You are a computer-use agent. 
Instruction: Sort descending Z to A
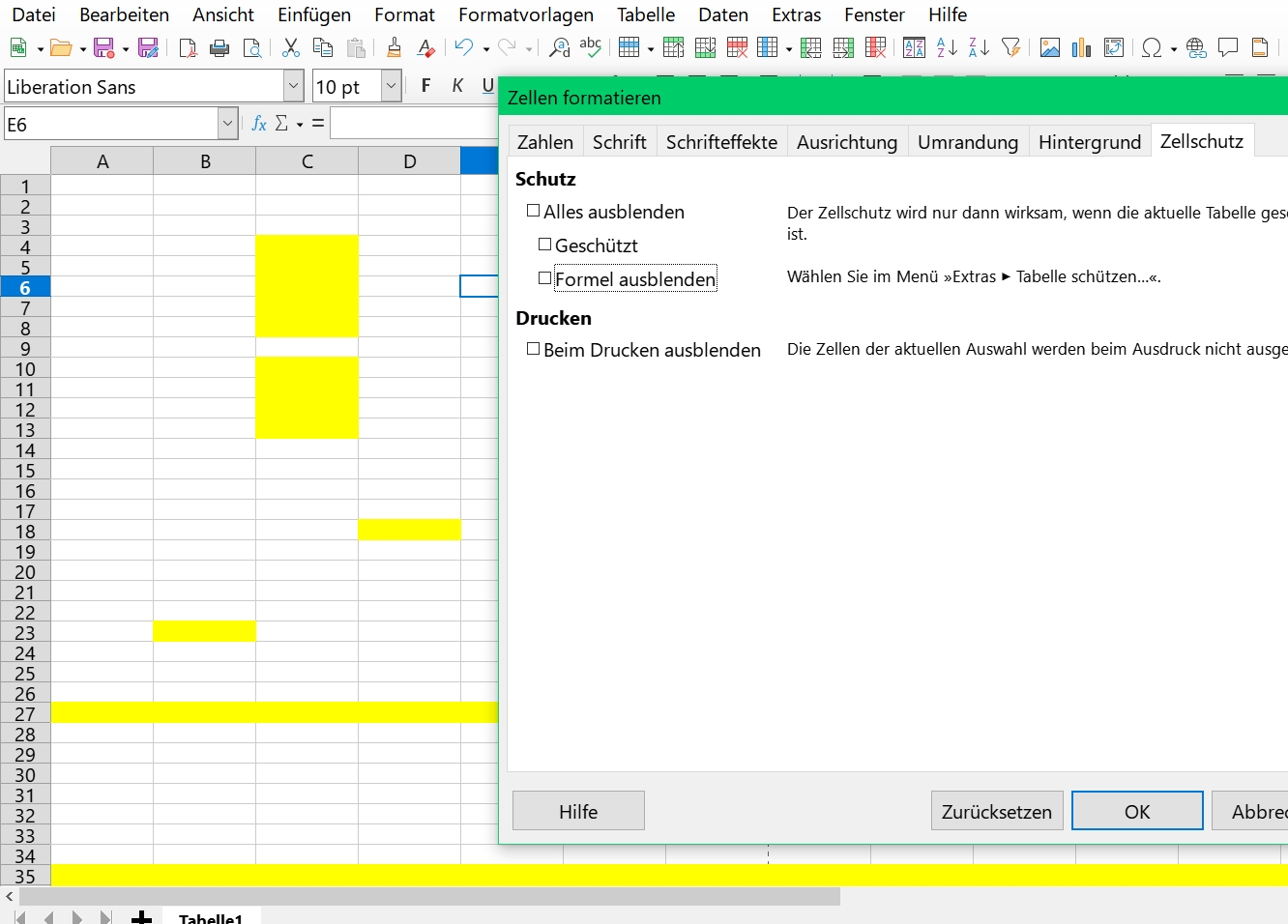(x=979, y=47)
